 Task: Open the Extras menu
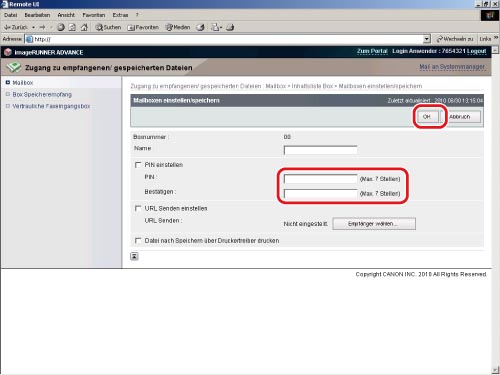click(x=120, y=15)
